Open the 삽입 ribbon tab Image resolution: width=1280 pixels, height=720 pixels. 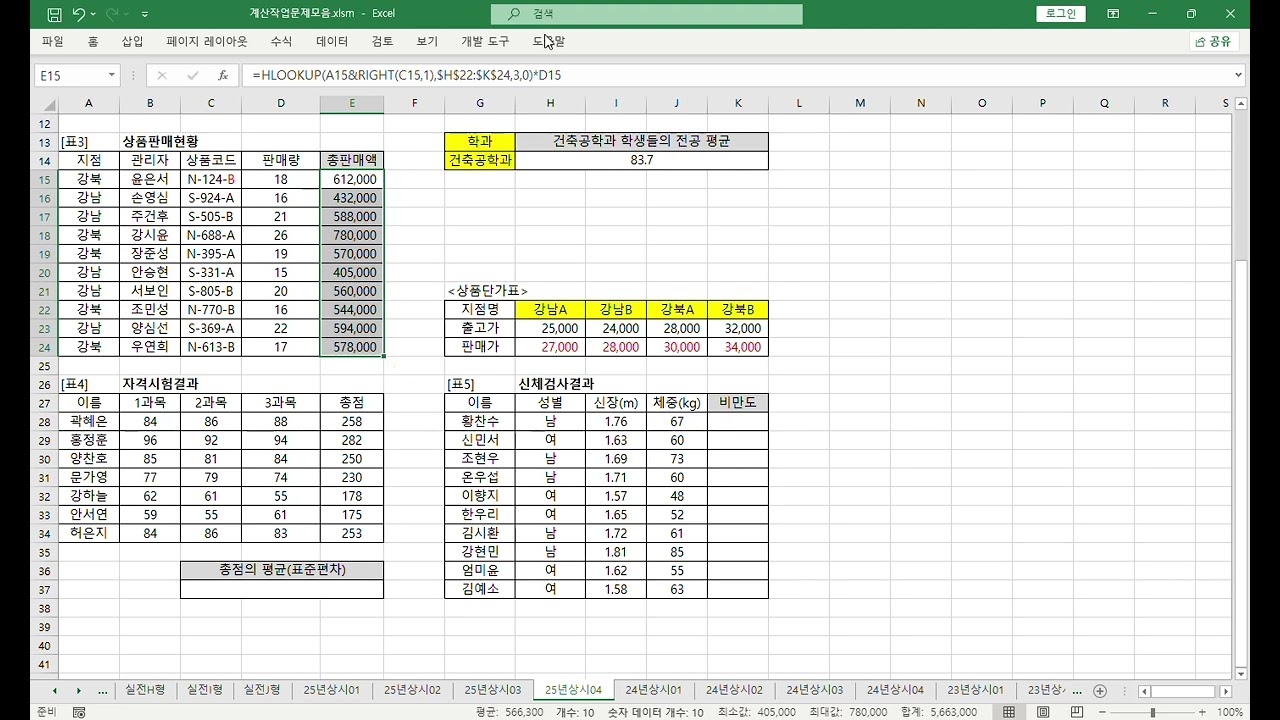[x=132, y=42]
